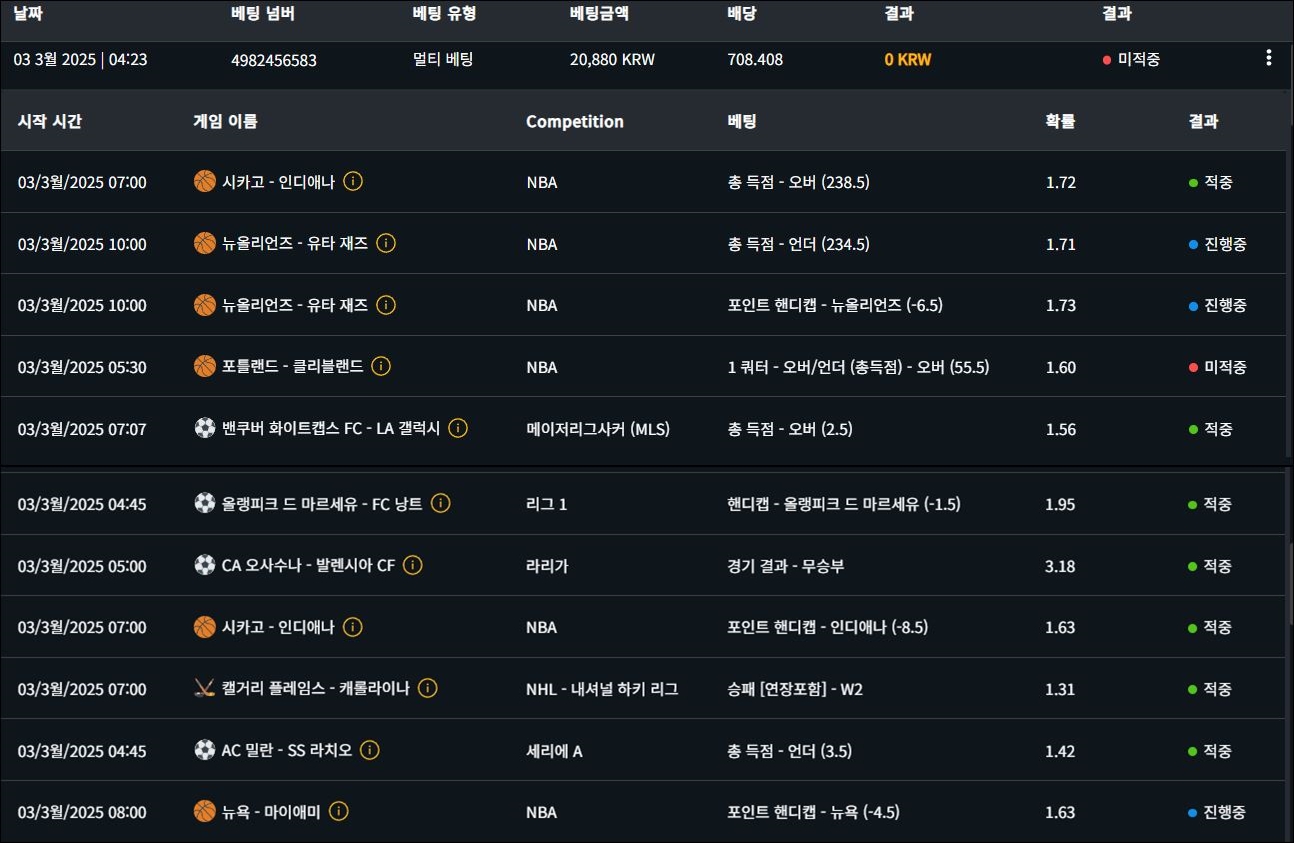Click the 게임 이름 column header
Image resolution: width=1294 pixels, height=843 pixels.
coord(225,122)
